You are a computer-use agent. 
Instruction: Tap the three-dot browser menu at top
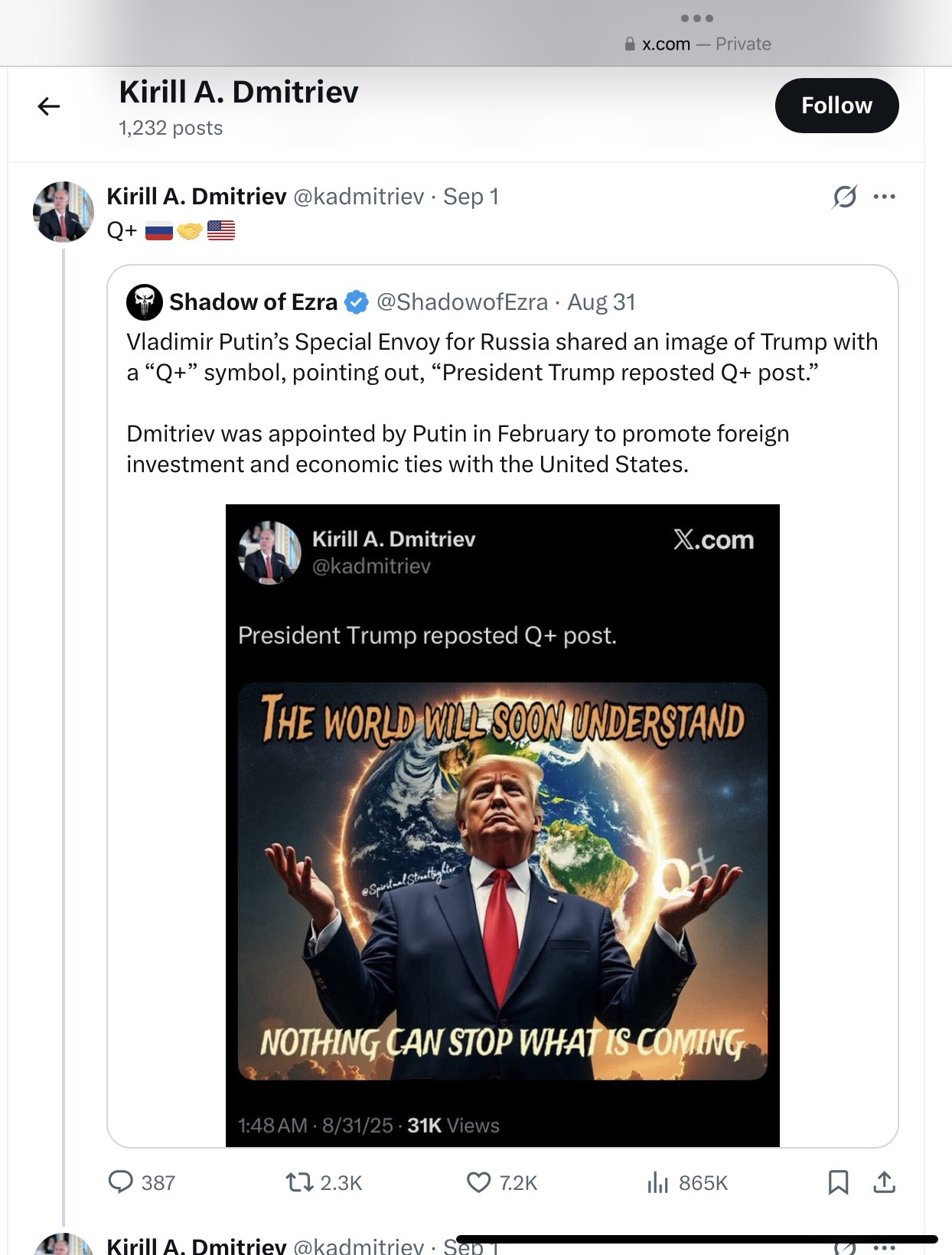click(x=697, y=18)
